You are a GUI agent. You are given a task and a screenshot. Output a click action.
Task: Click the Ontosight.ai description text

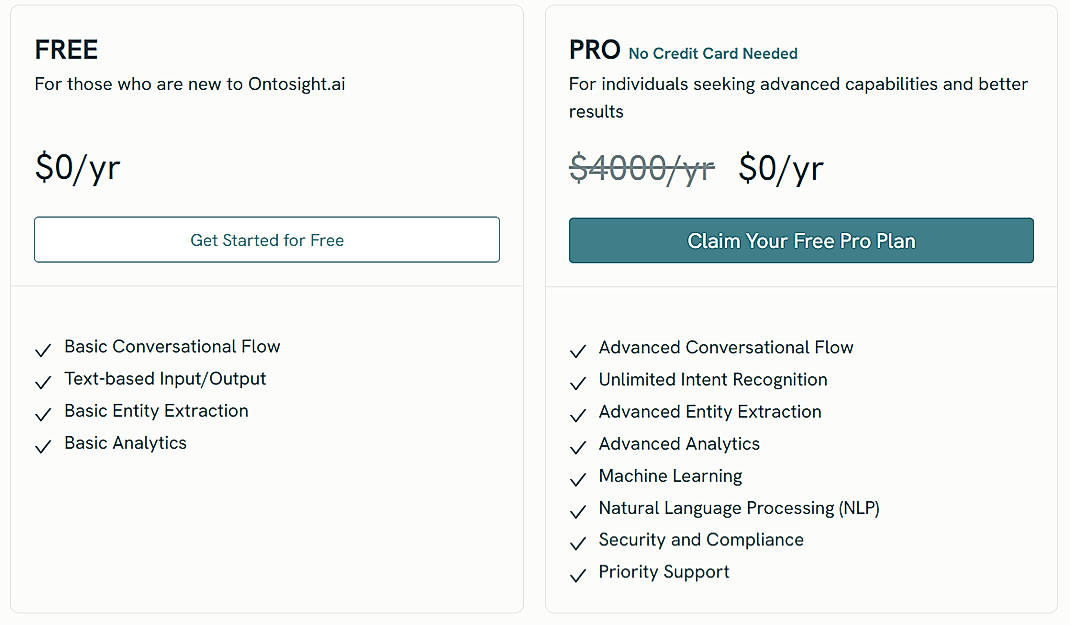click(189, 84)
